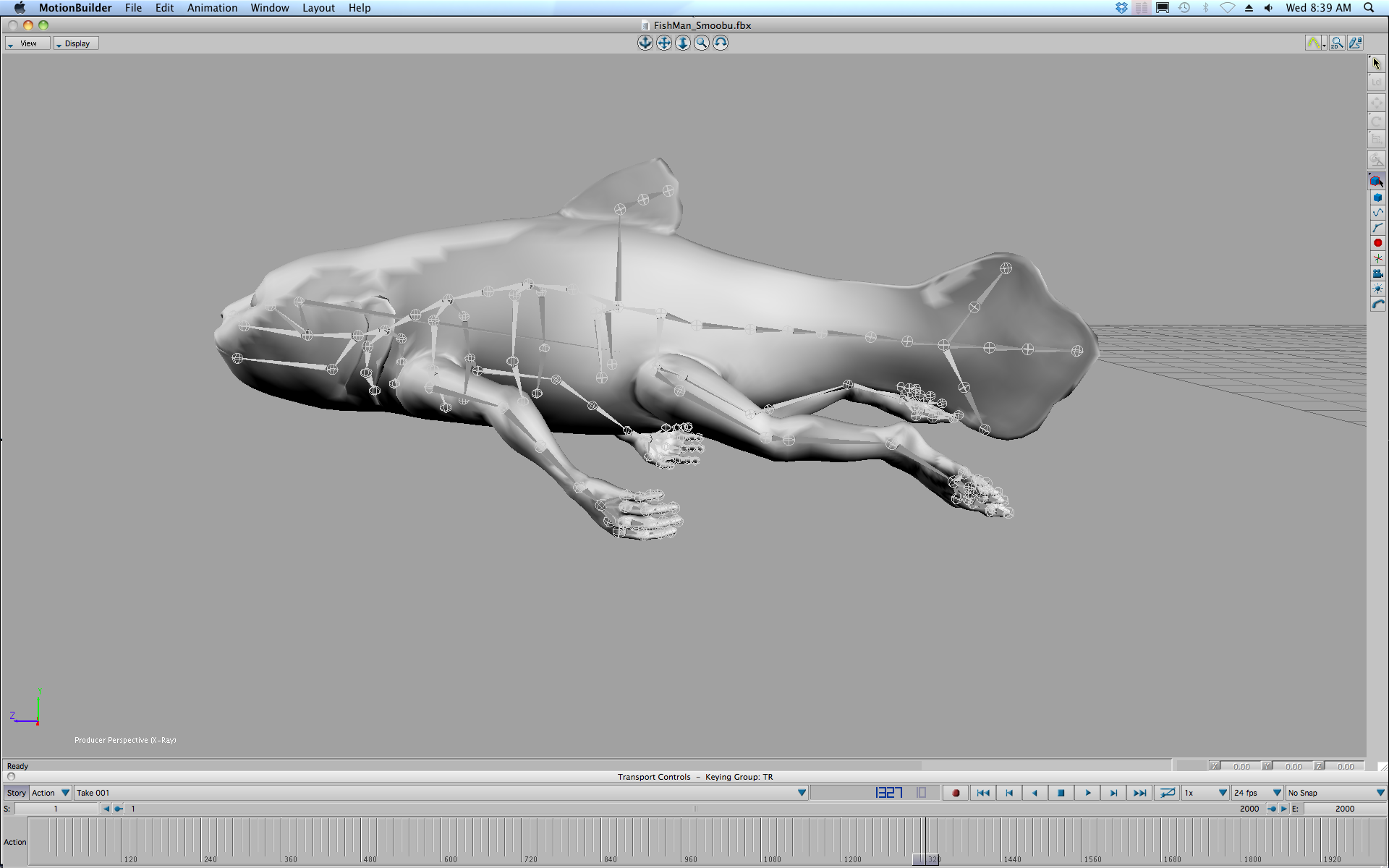
Task: Select the arrow selection tool in right toolbar
Action: pyautogui.click(x=1376, y=64)
